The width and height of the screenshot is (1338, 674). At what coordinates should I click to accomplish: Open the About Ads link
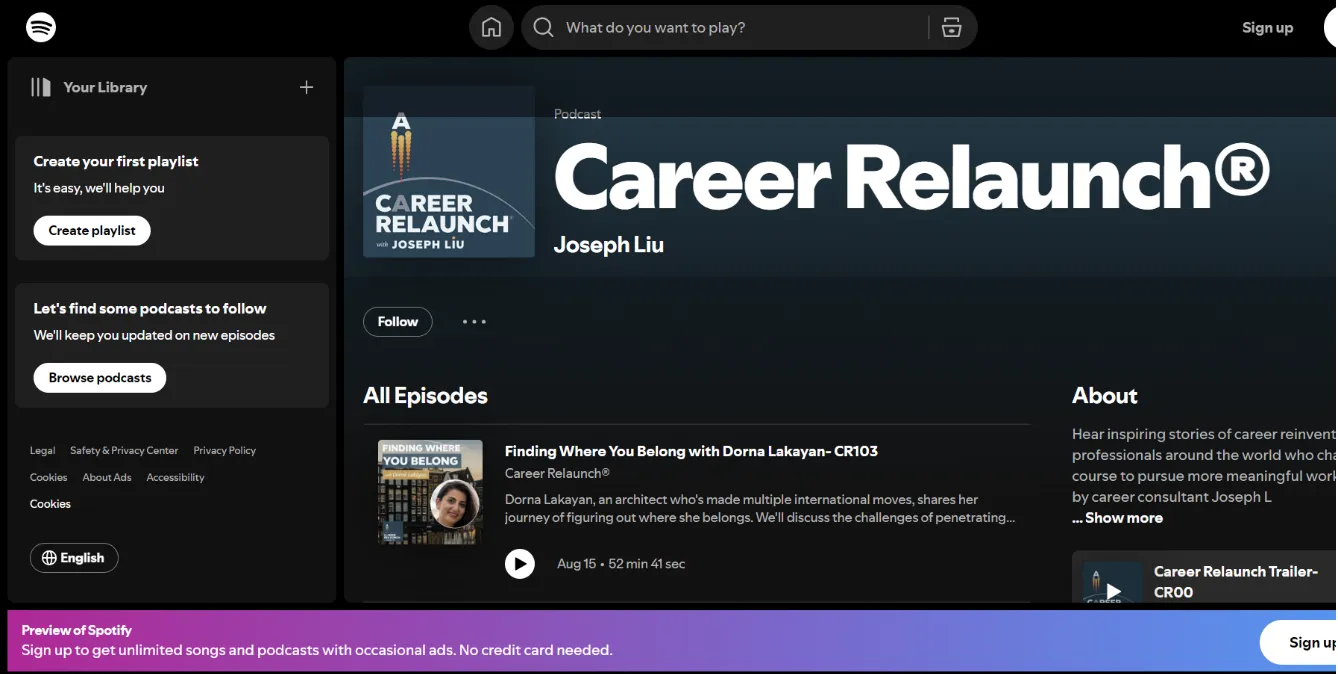click(x=107, y=478)
